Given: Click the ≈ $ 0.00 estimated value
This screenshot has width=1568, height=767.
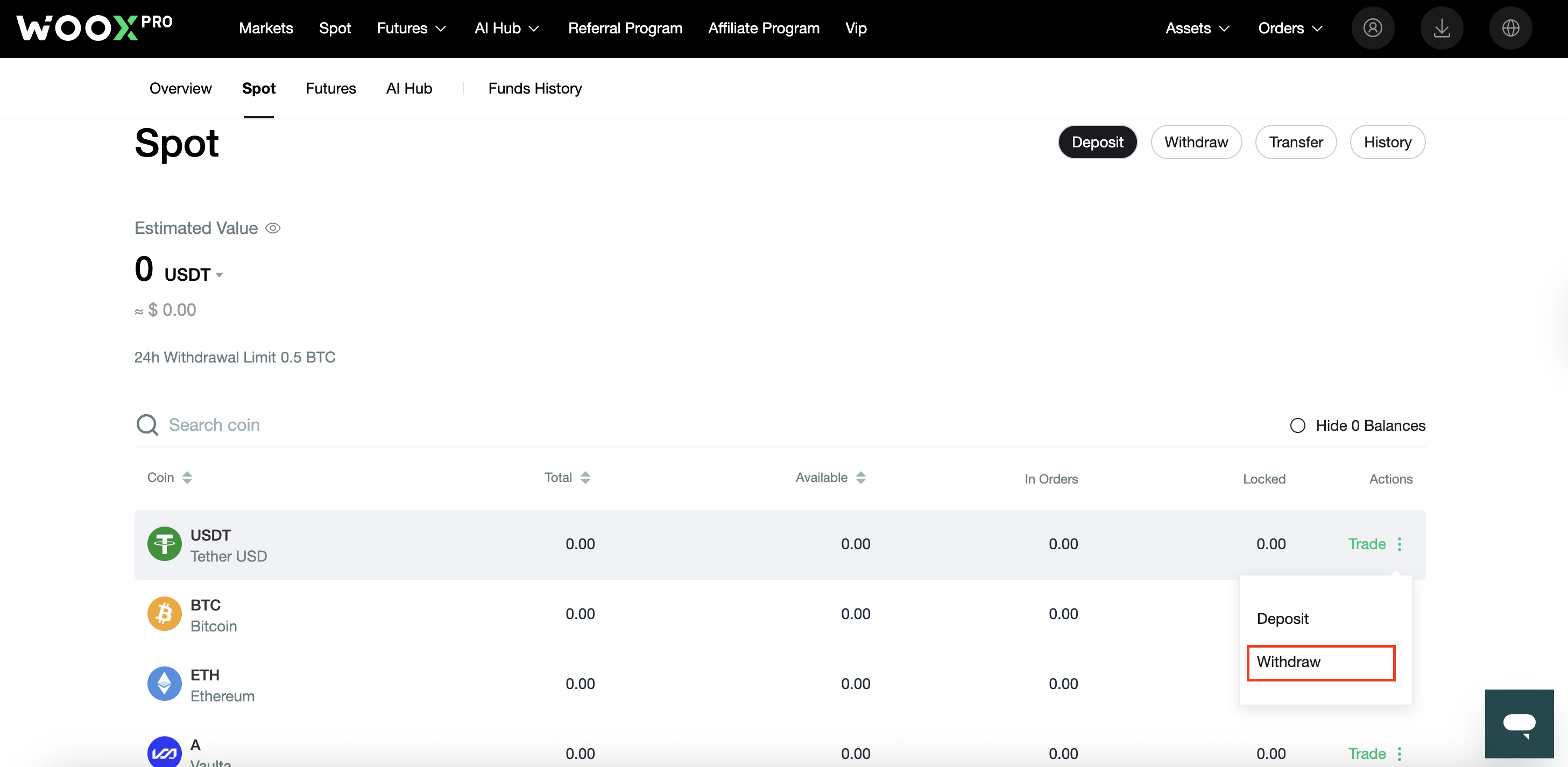Looking at the screenshot, I should [166, 310].
